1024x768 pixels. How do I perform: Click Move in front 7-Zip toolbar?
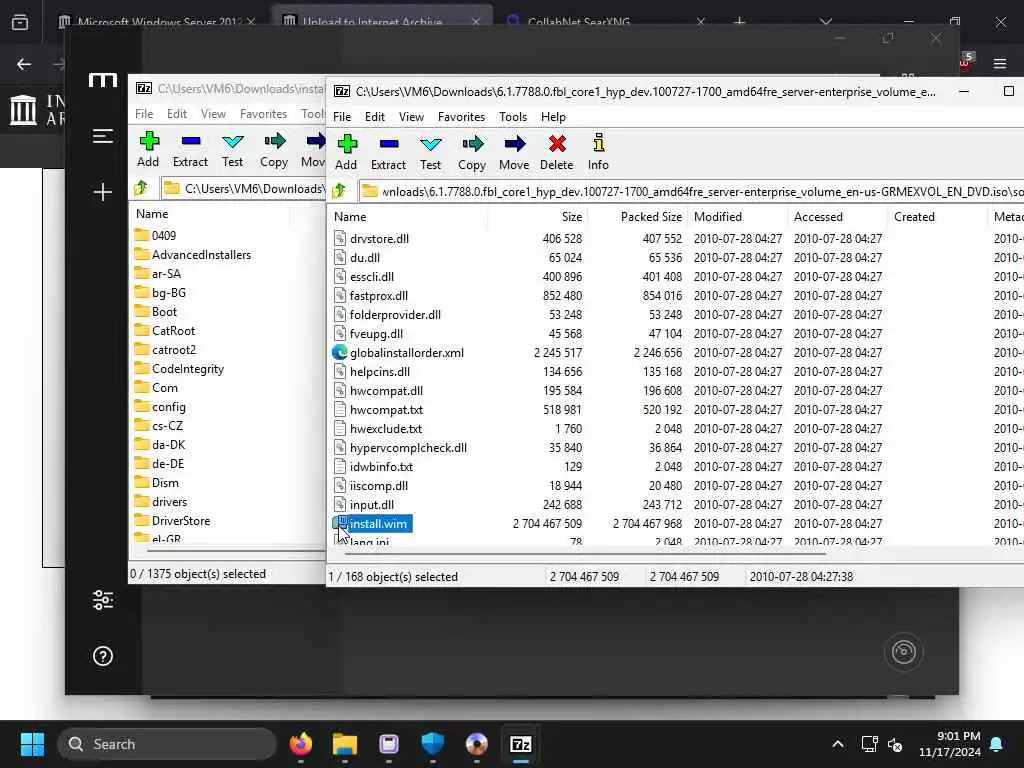click(x=514, y=152)
